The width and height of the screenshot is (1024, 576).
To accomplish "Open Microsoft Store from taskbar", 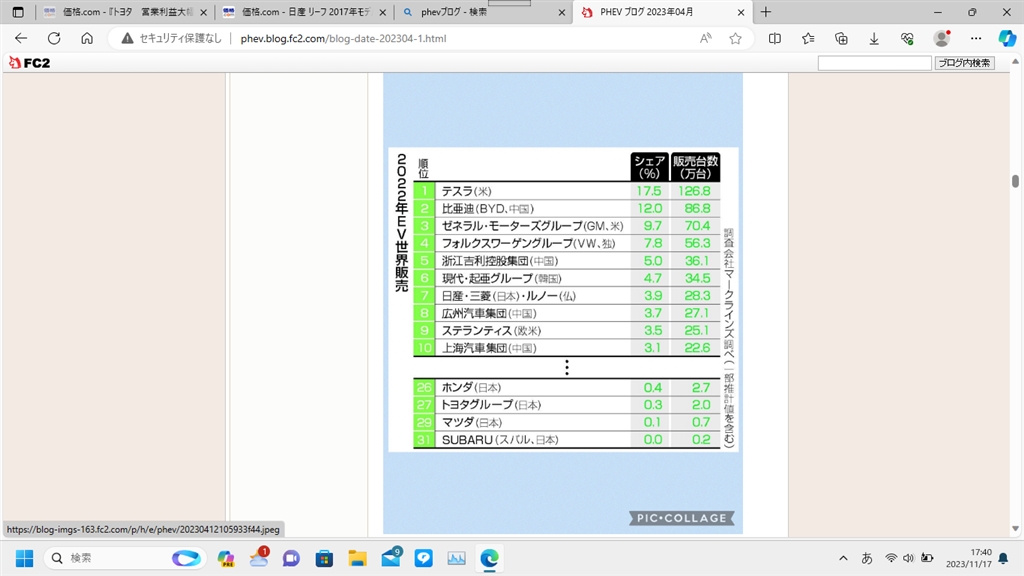I will pyautogui.click(x=325, y=558).
